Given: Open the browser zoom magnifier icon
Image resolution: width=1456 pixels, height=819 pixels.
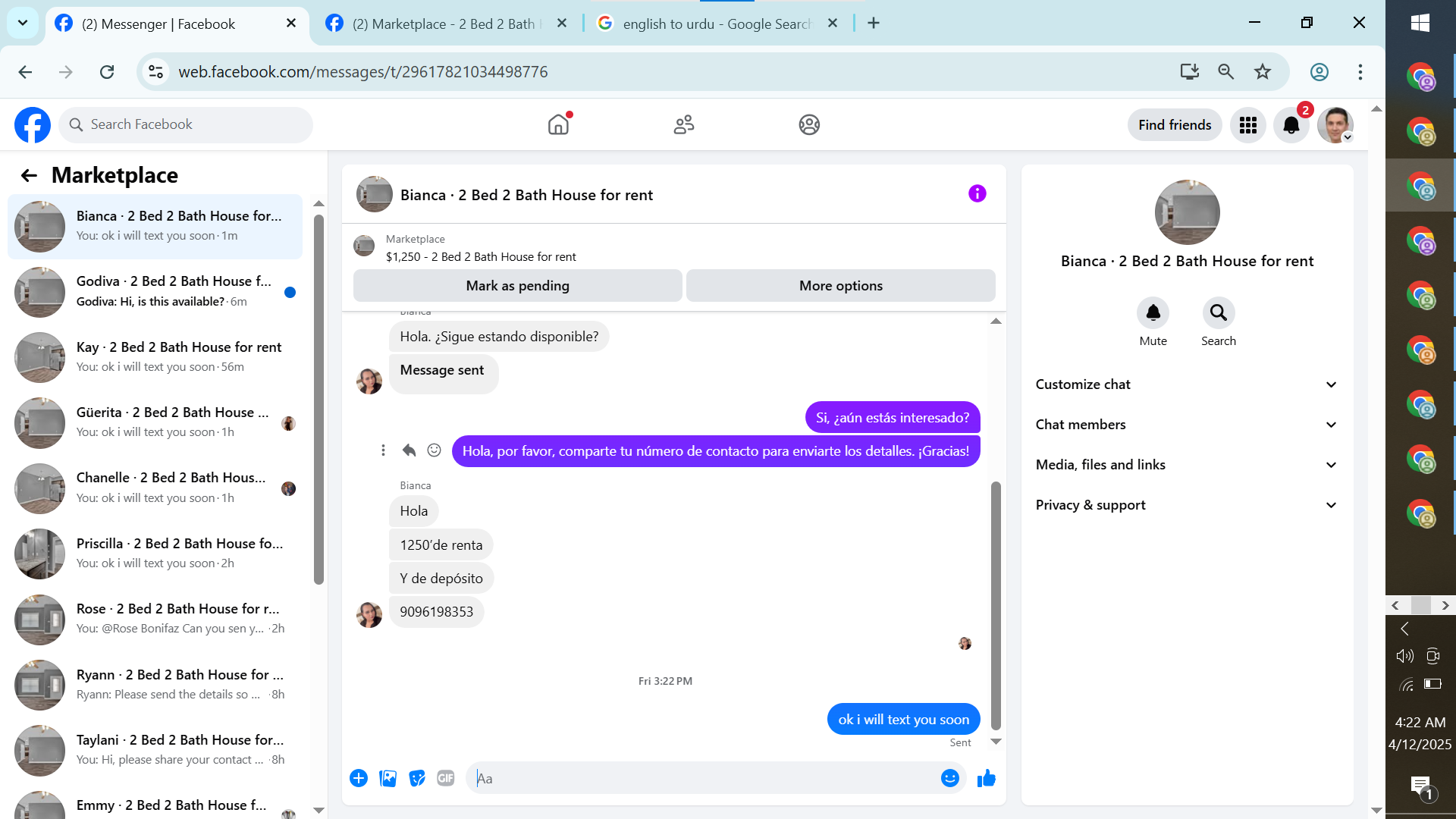Looking at the screenshot, I should point(1225,72).
